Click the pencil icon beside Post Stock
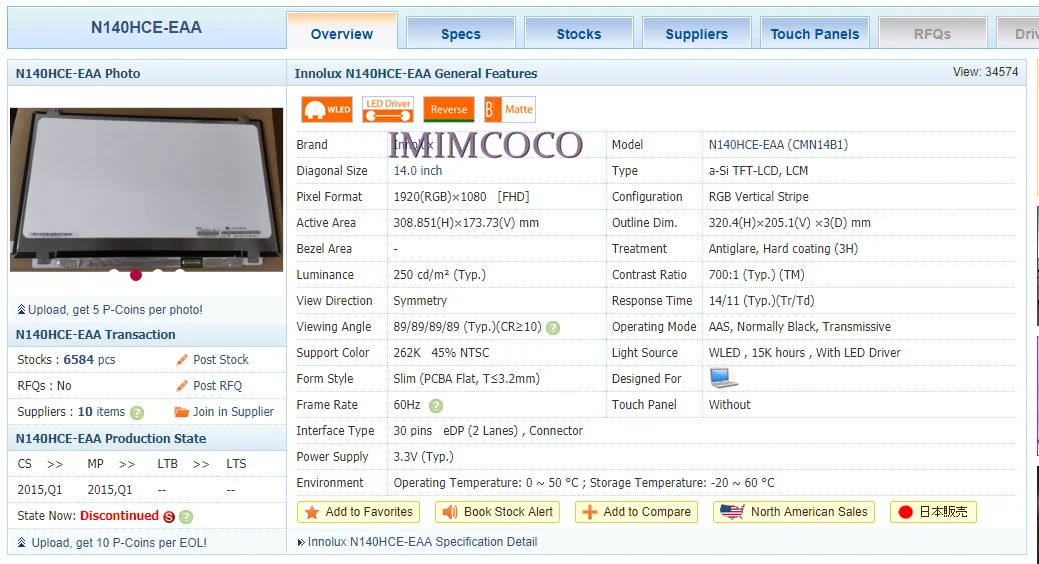The width and height of the screenshot is (1039, 564). point(182,360)
